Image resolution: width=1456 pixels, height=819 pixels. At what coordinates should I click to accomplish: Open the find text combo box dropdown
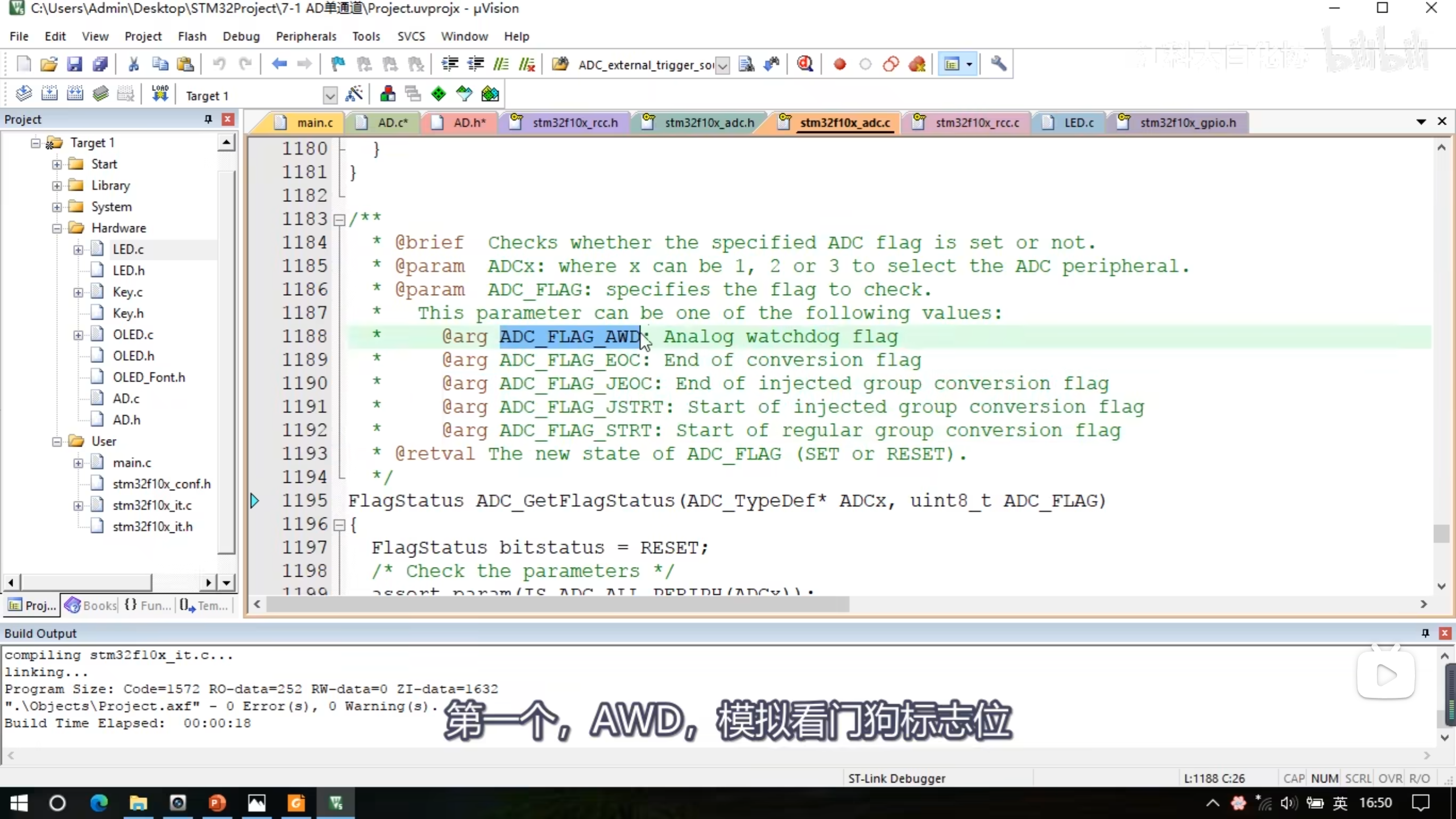[722, 65]
